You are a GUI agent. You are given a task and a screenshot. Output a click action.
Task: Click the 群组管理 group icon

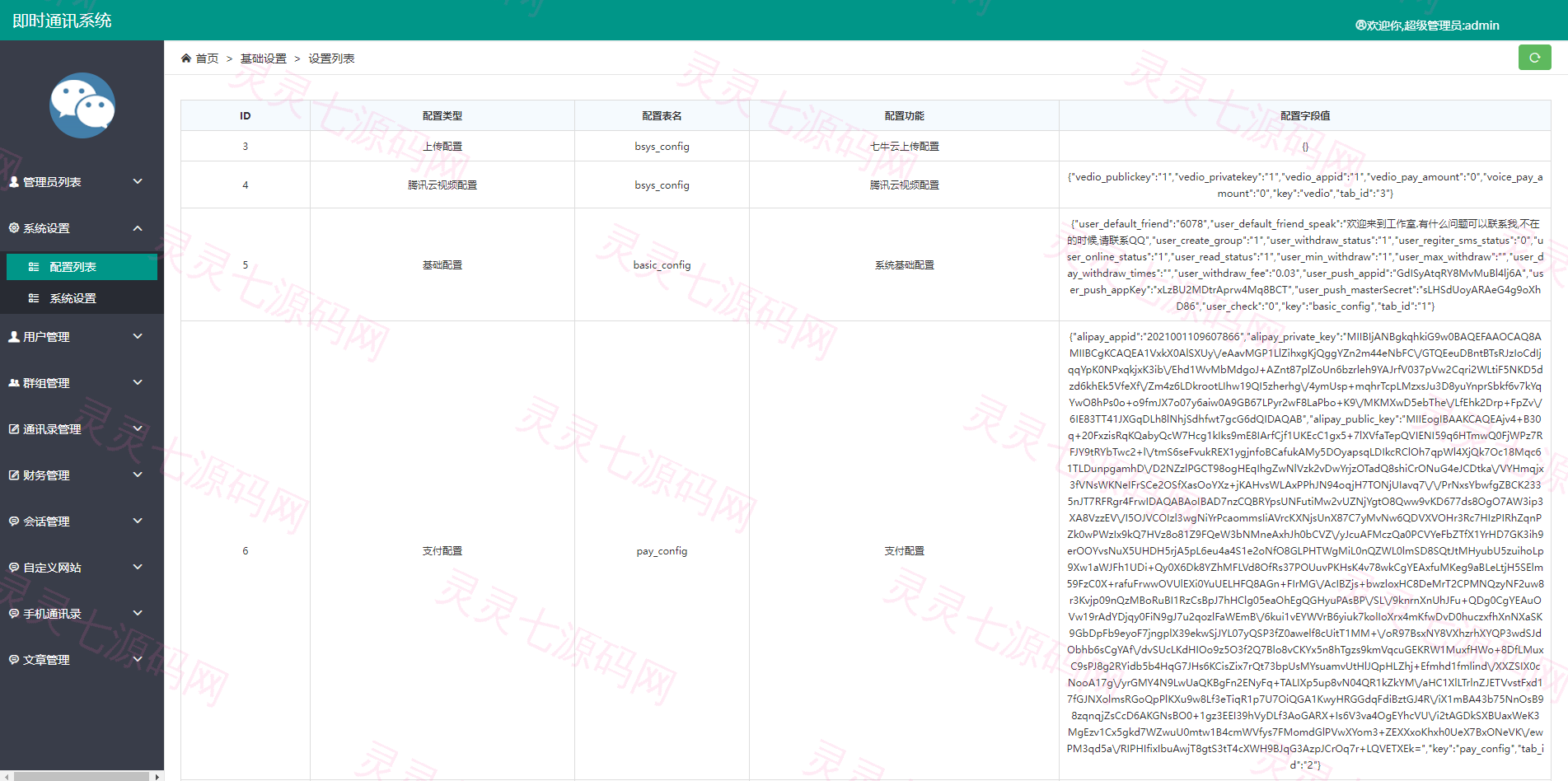[x=14, y=383]
